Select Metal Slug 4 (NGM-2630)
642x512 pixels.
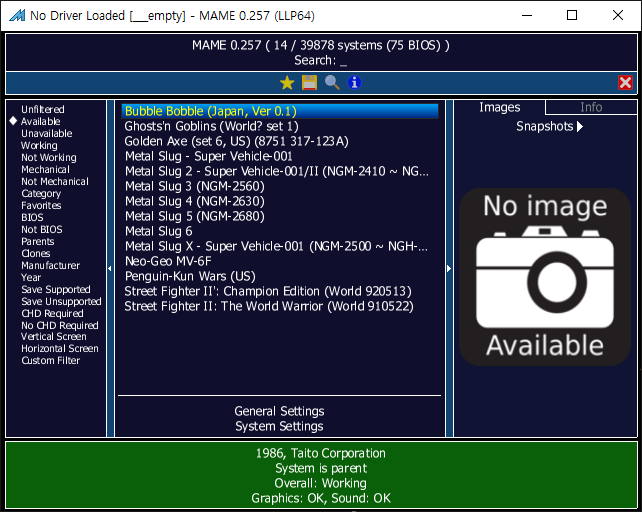pos(280,201)
